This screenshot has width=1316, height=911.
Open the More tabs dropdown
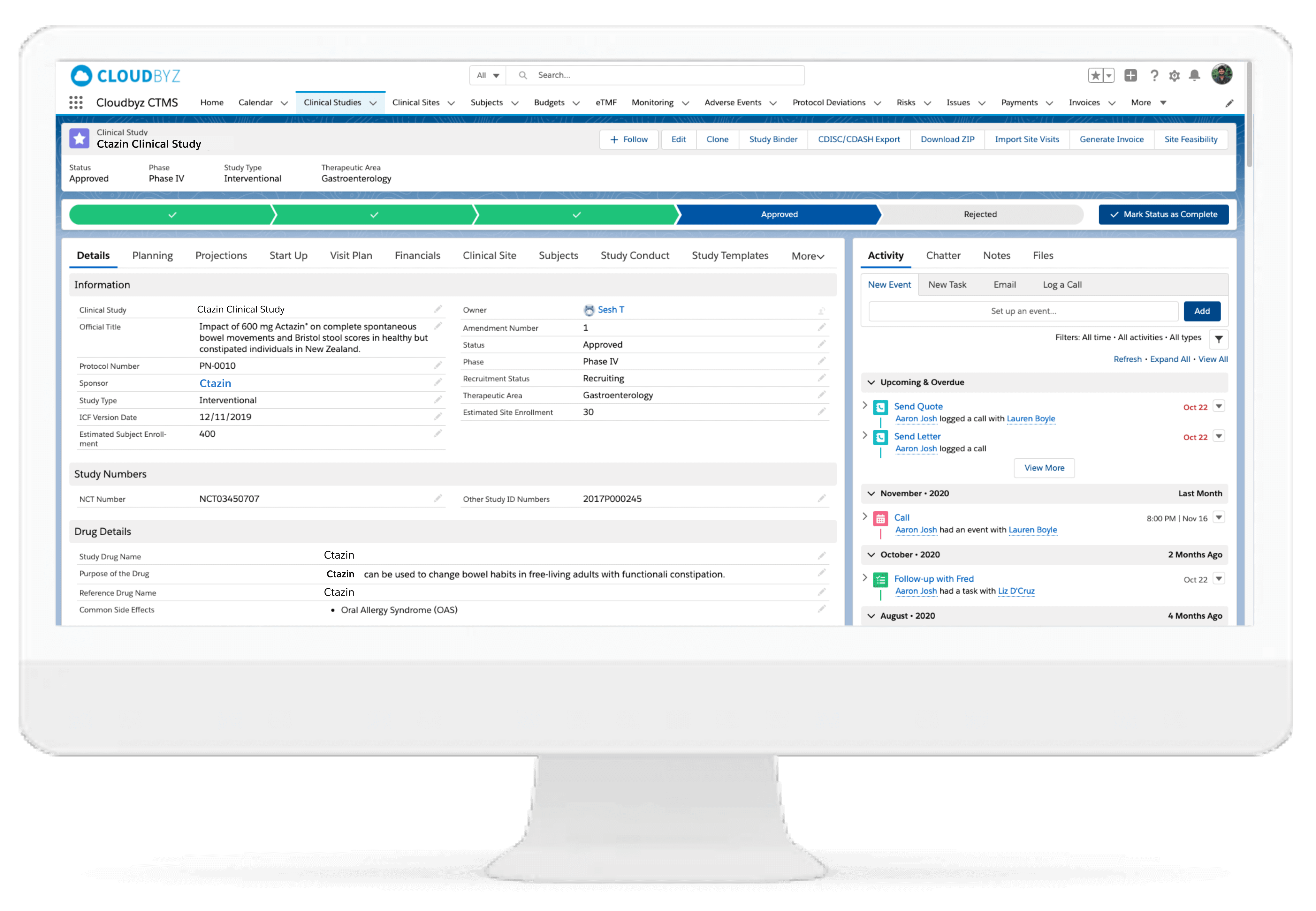807,256
